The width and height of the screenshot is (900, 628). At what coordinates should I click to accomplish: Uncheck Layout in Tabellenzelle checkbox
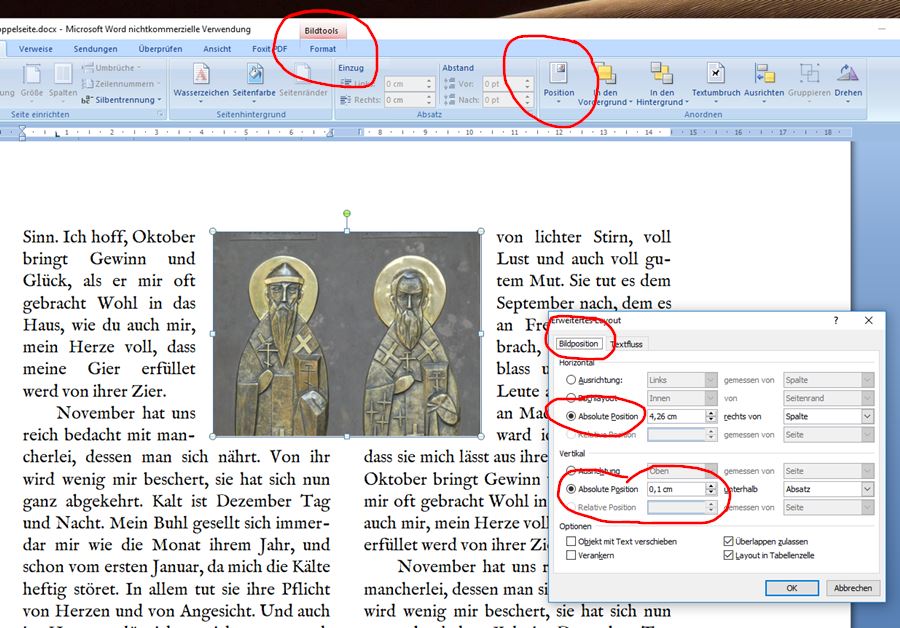pos(728,555)
